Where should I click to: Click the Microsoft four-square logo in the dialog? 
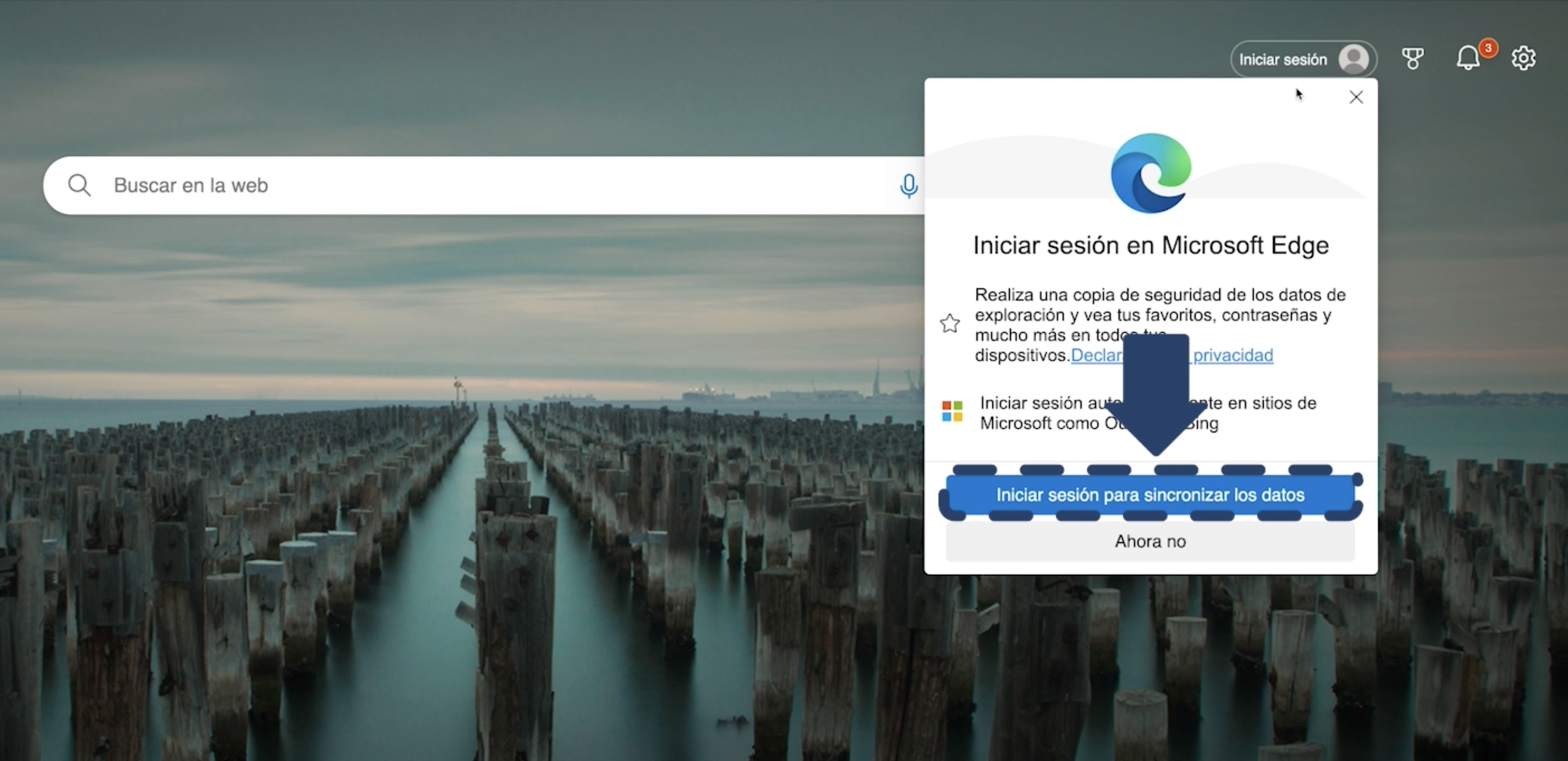(953, 412)
